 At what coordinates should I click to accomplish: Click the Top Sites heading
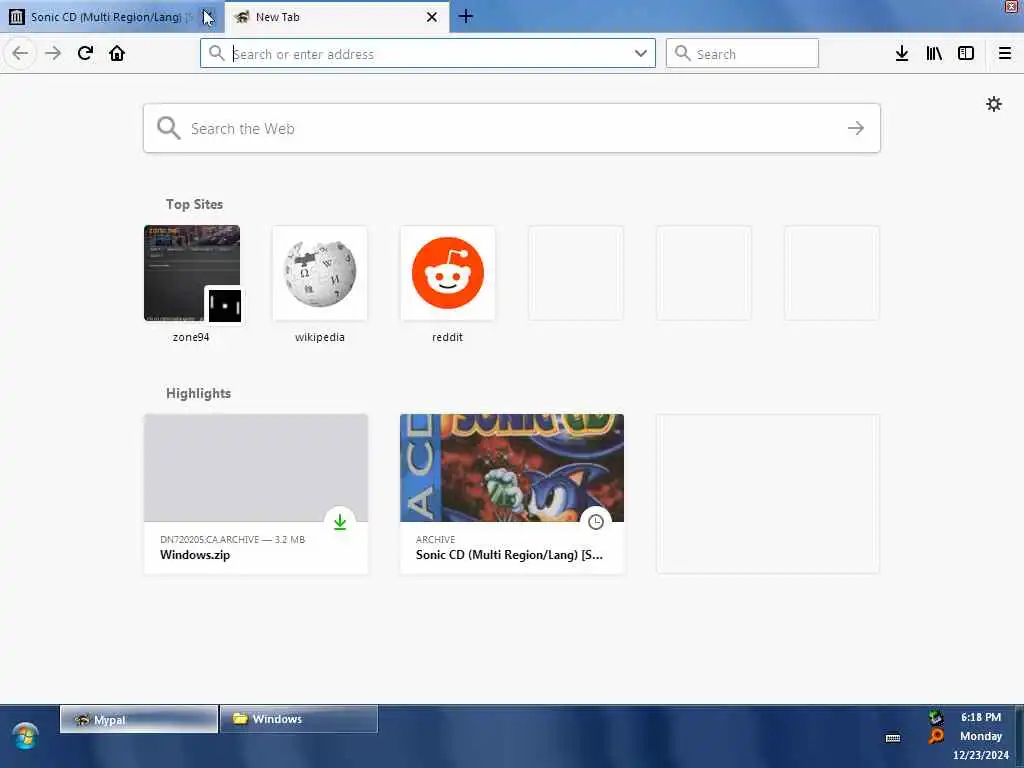[x=194, y=204]
